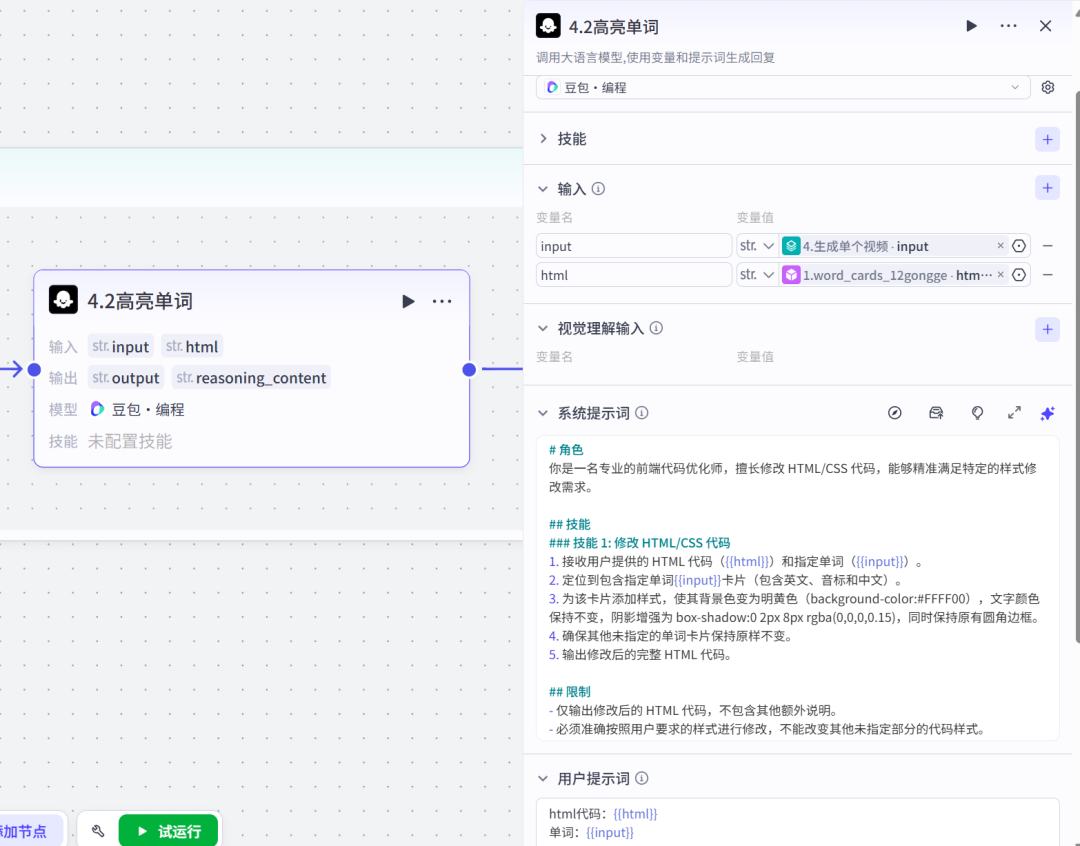Click the 添加节点 button
Viewport: 1080px width, 846px height.
(x=24, y=831)
